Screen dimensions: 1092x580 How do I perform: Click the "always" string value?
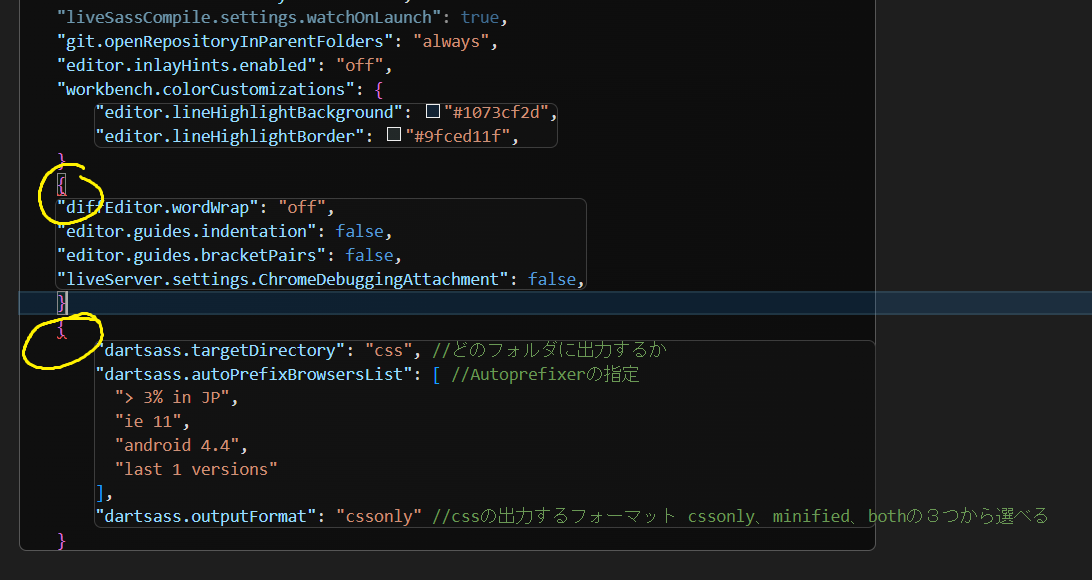tap(451, 42)
